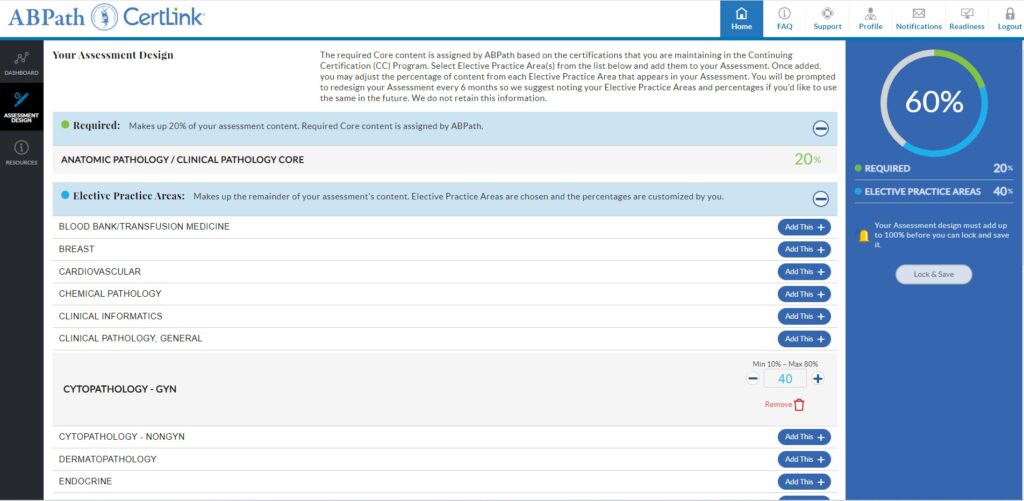
Task: Select Assessment Design in the sidebar
Action: click(x=21, y=106)
